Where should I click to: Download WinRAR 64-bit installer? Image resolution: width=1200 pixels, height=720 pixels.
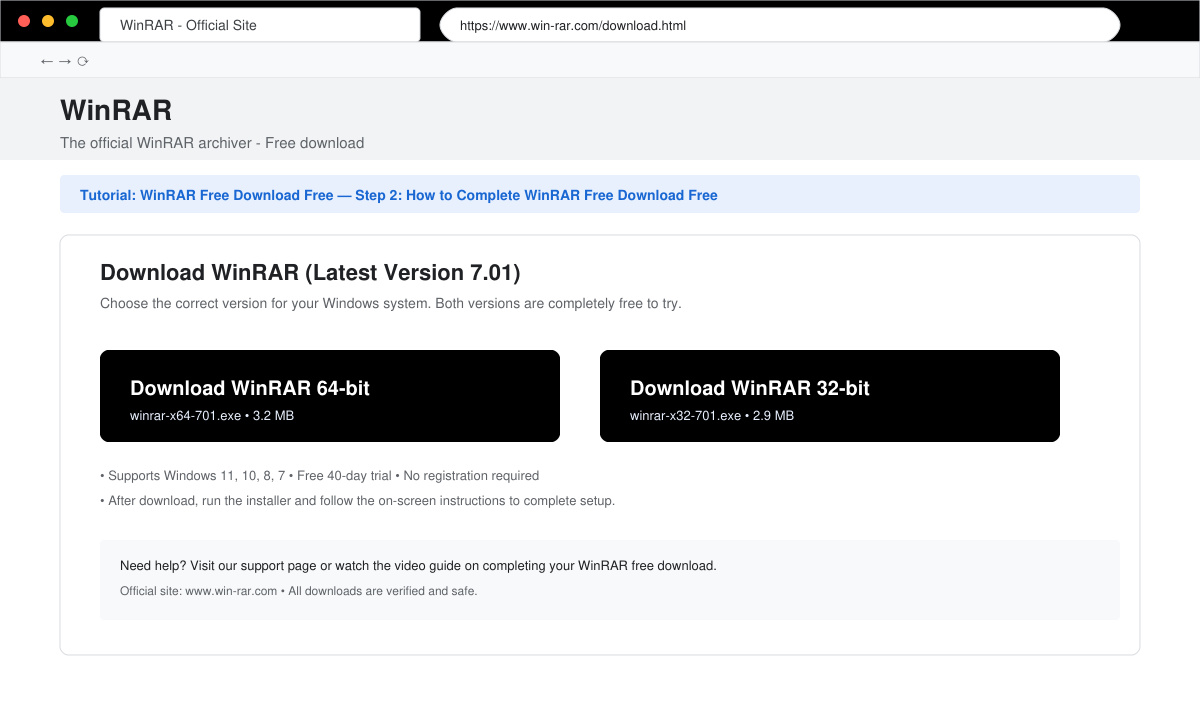tap(330, 396)
